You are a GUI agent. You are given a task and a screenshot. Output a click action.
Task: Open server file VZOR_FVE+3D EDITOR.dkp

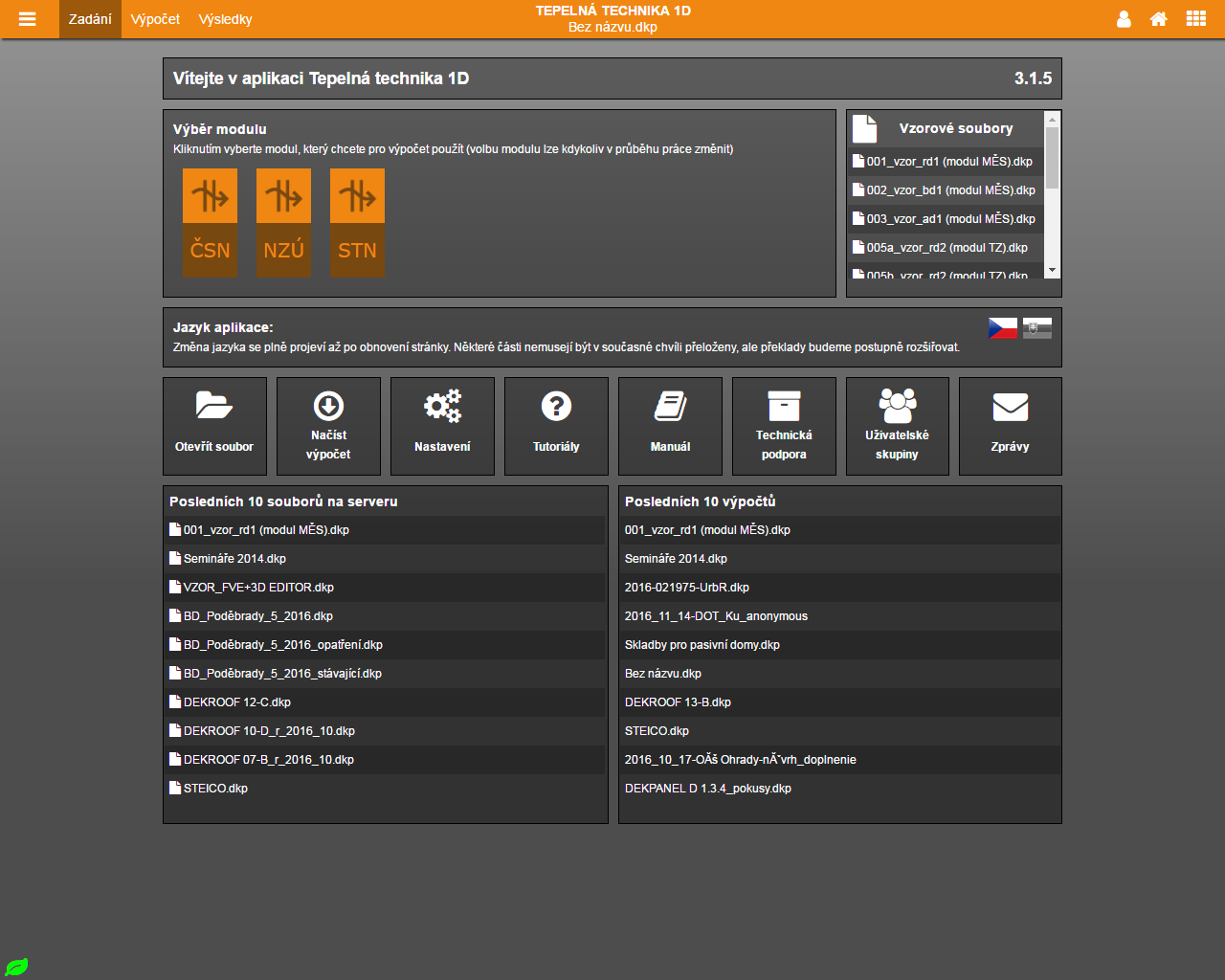(386, 588)
